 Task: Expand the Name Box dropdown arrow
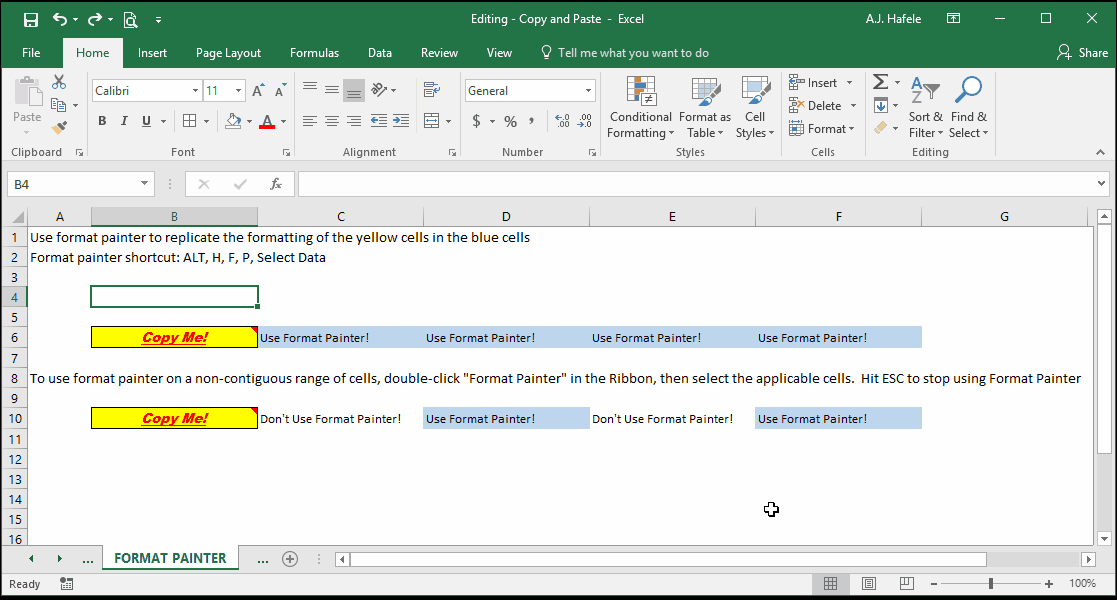click(144, 184)
